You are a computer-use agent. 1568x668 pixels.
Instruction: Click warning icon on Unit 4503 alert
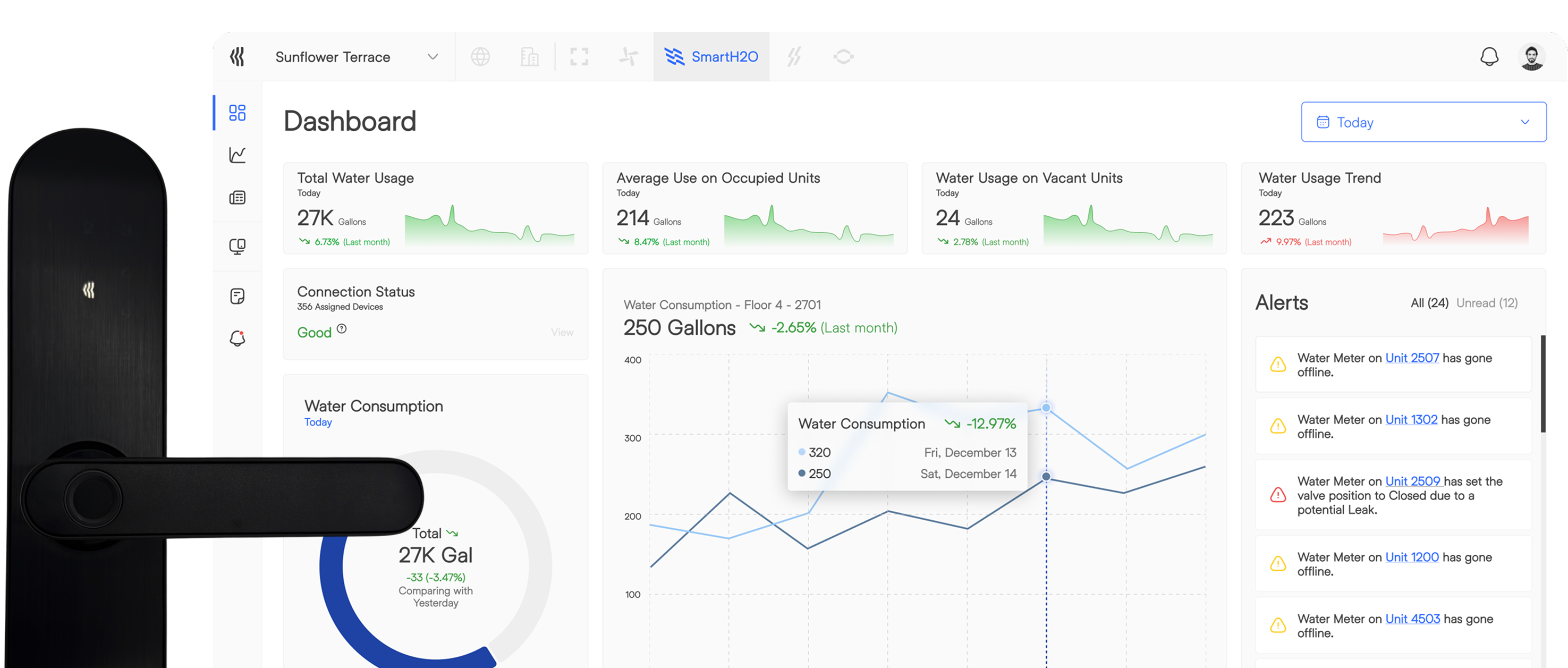(1278, 625)
